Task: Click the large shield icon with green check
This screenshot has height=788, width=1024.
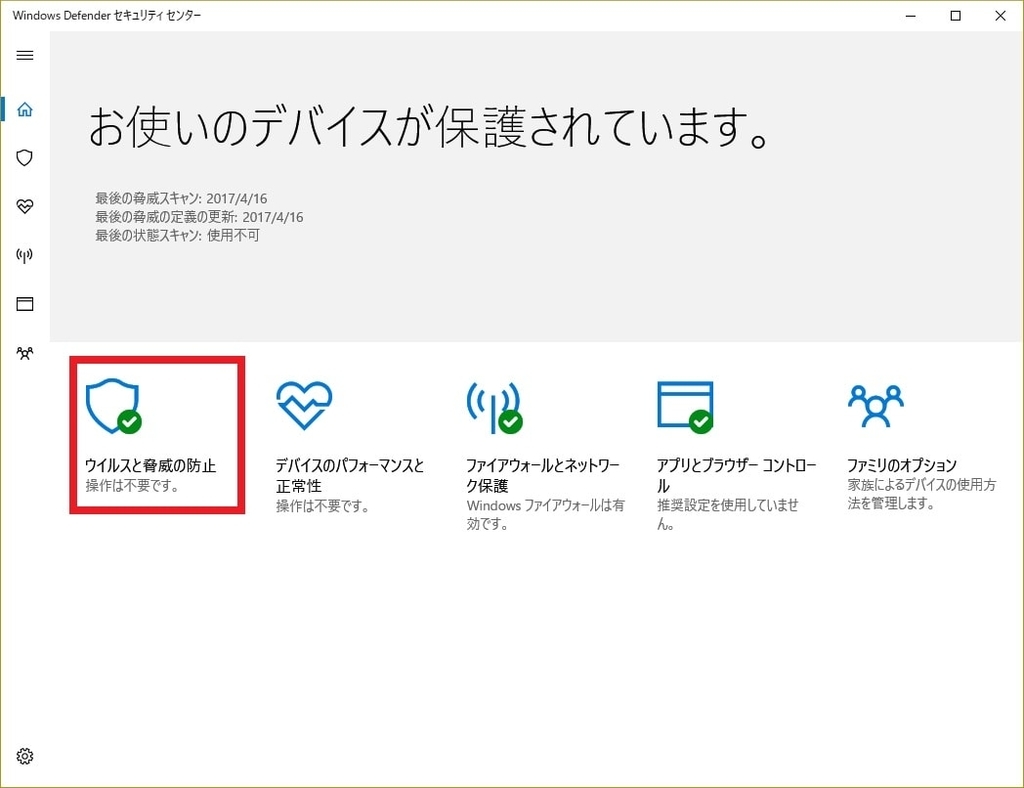Action: coord(114,405)
